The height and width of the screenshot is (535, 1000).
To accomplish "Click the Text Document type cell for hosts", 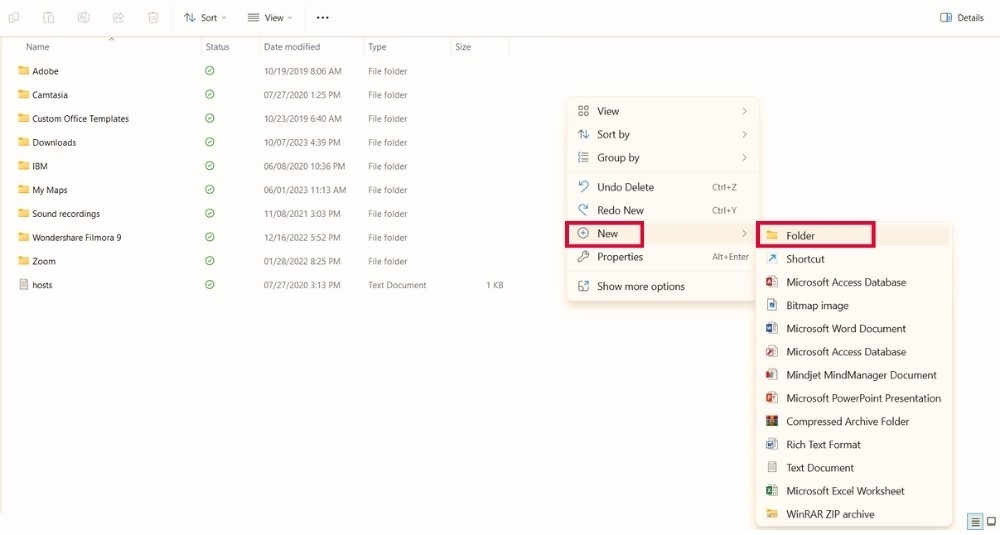I will click(397, 285).
